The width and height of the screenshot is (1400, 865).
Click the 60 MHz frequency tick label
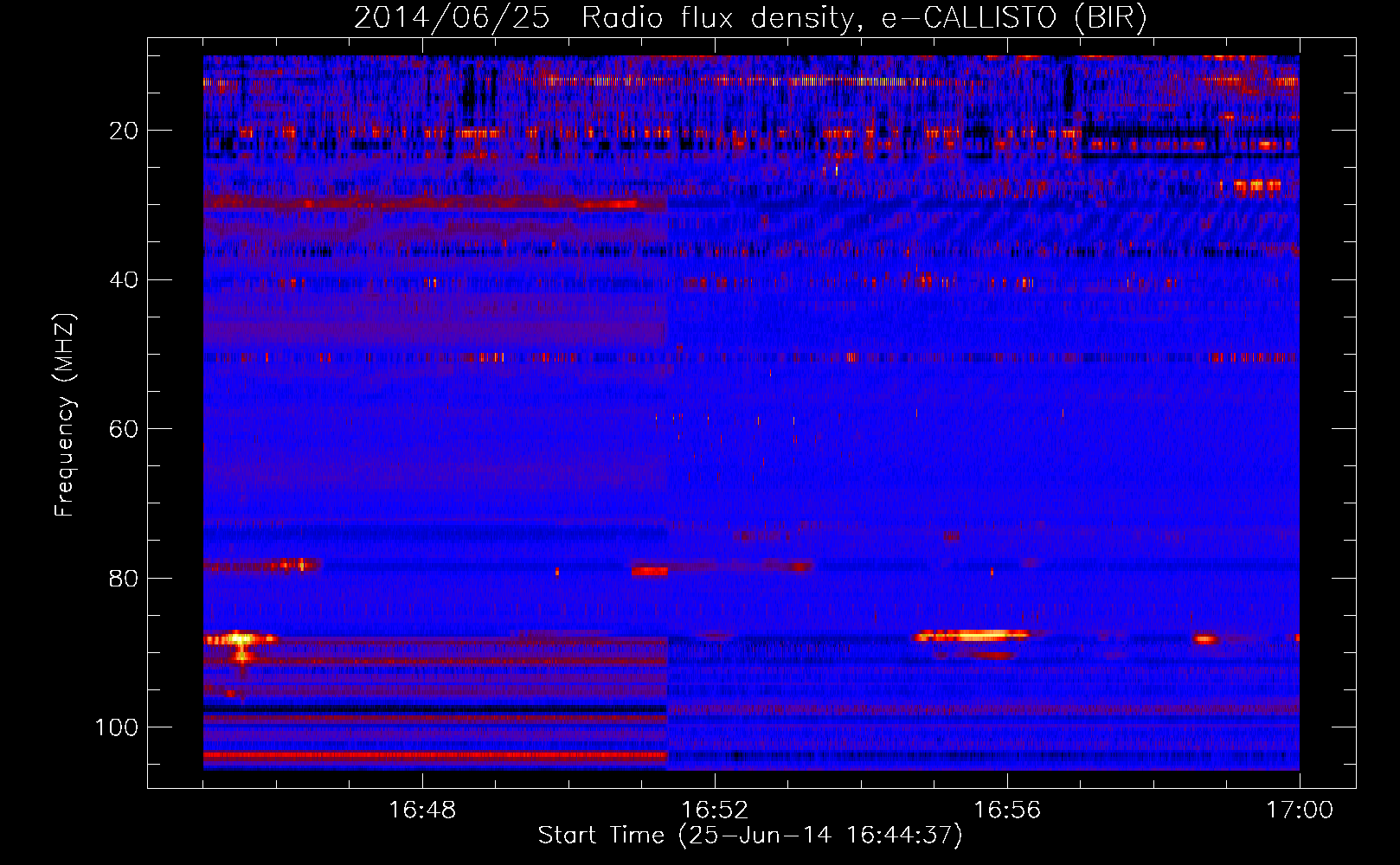124,429
